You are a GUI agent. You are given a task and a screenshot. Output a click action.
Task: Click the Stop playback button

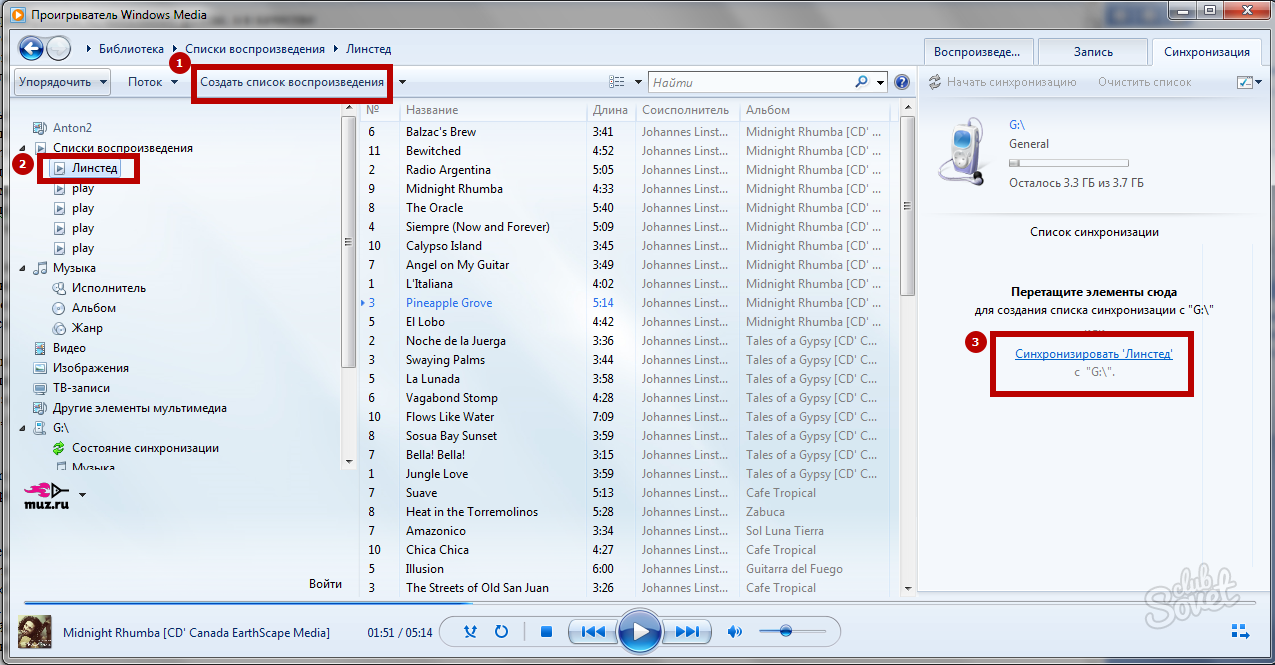546,632
